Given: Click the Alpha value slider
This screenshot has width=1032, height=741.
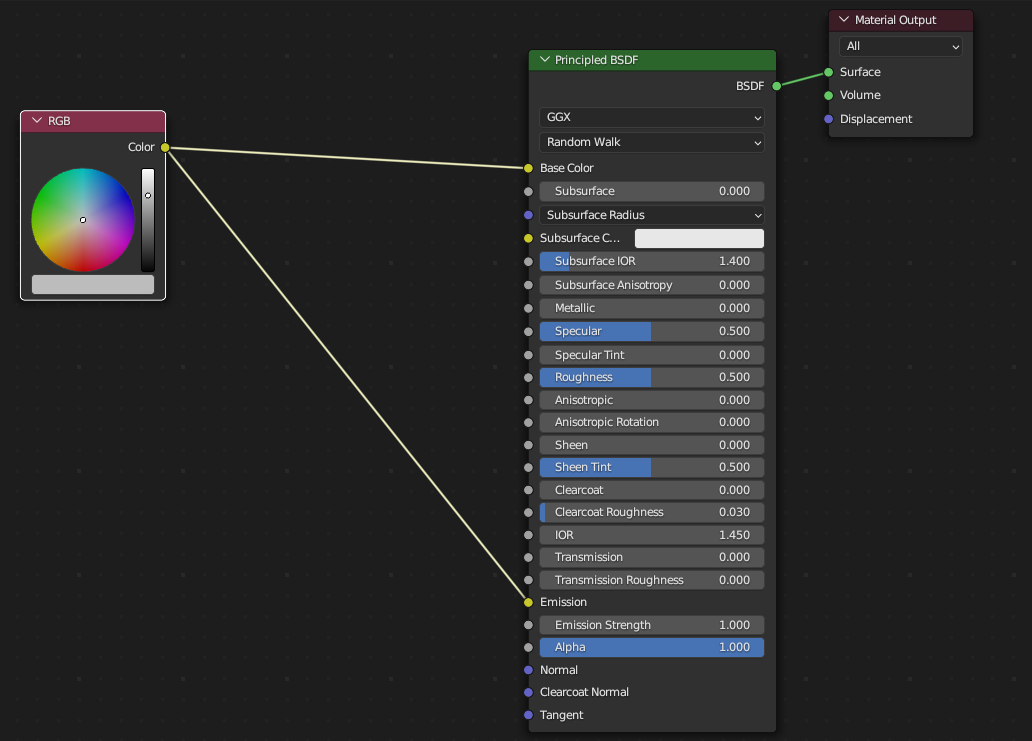Looking at the screenshot, I should [651, 647].
